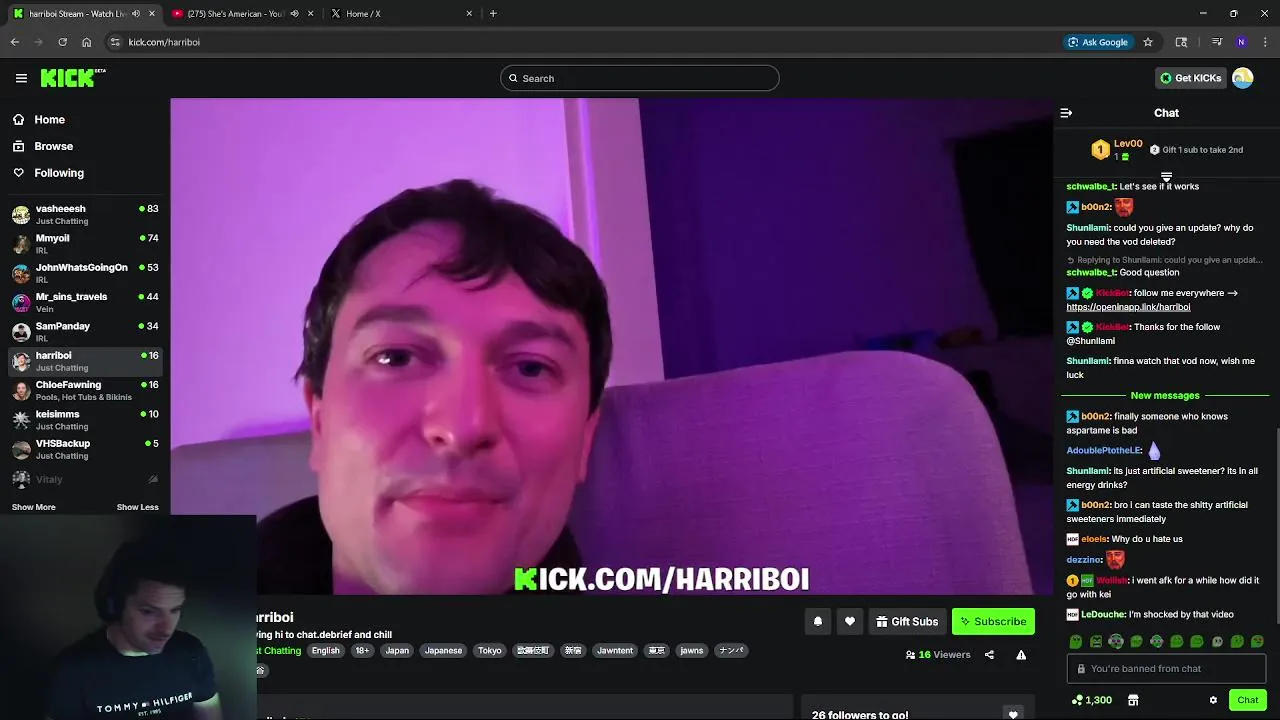Open offline Vitaly channel in sidebar
Image resolution: width=1280 pixels, height=720 pixels.
pos(85,479)
